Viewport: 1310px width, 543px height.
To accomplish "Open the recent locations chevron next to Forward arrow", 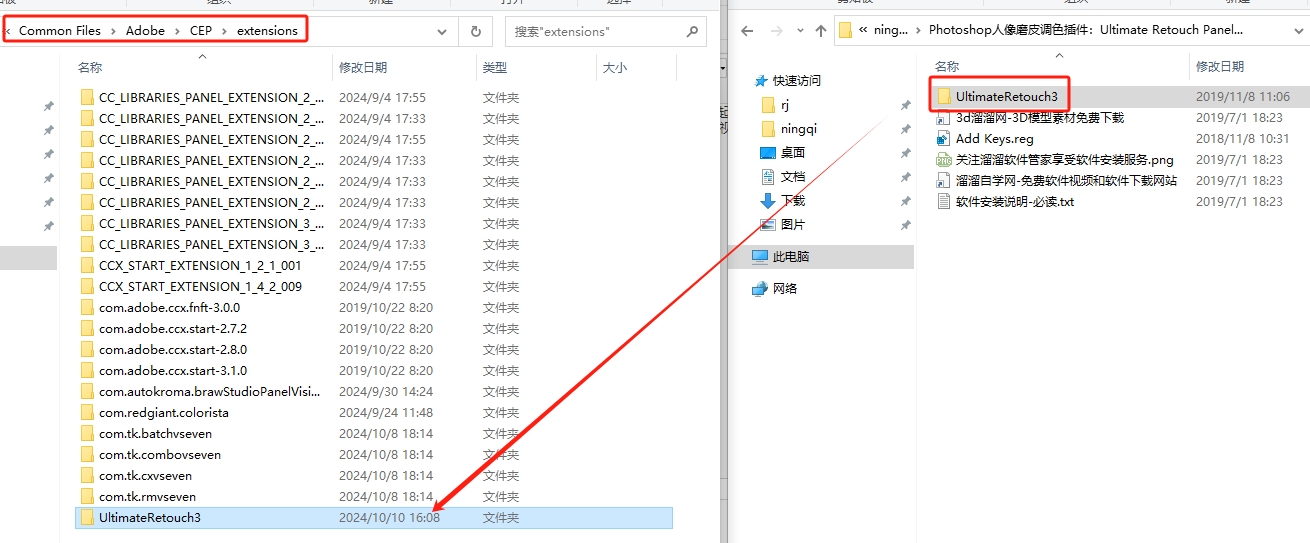I will [x=801, y=31].
